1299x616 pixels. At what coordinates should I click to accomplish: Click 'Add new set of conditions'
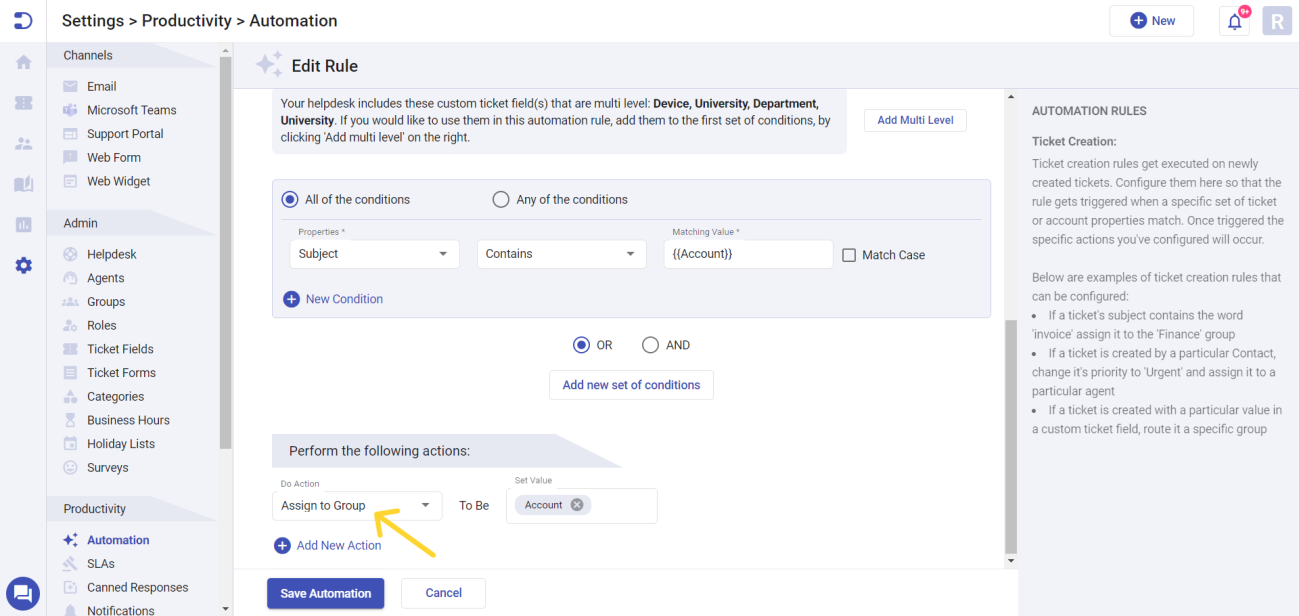point(631,384)
